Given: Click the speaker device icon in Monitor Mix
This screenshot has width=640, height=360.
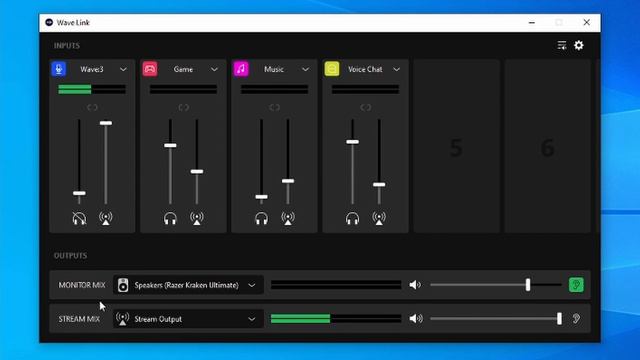Looking at the screenshot, I should (x=123, y=285).
